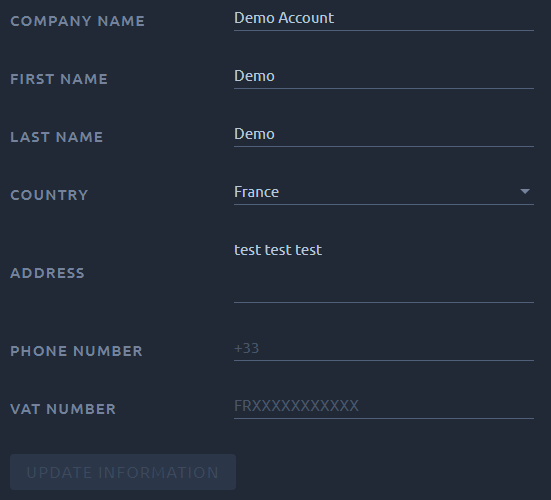Click the 'Demo' text in Last Name
Image resolution: width=551 pixels, height=500 pixels.
254,134
